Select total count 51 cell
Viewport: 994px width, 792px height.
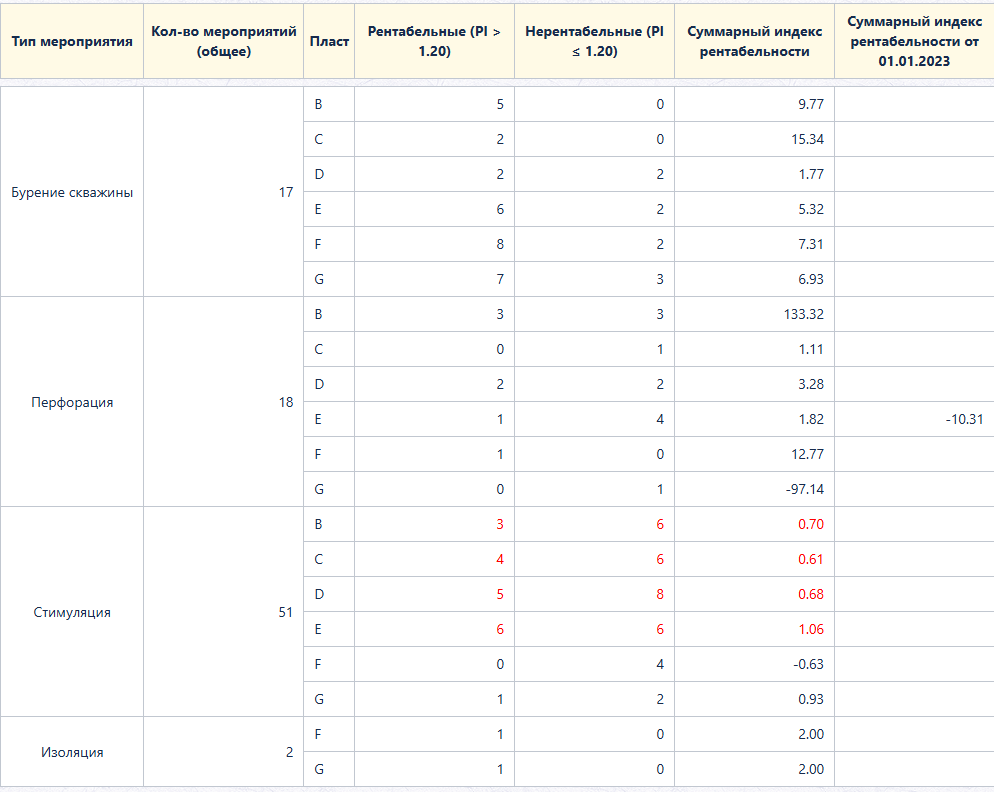223,612
